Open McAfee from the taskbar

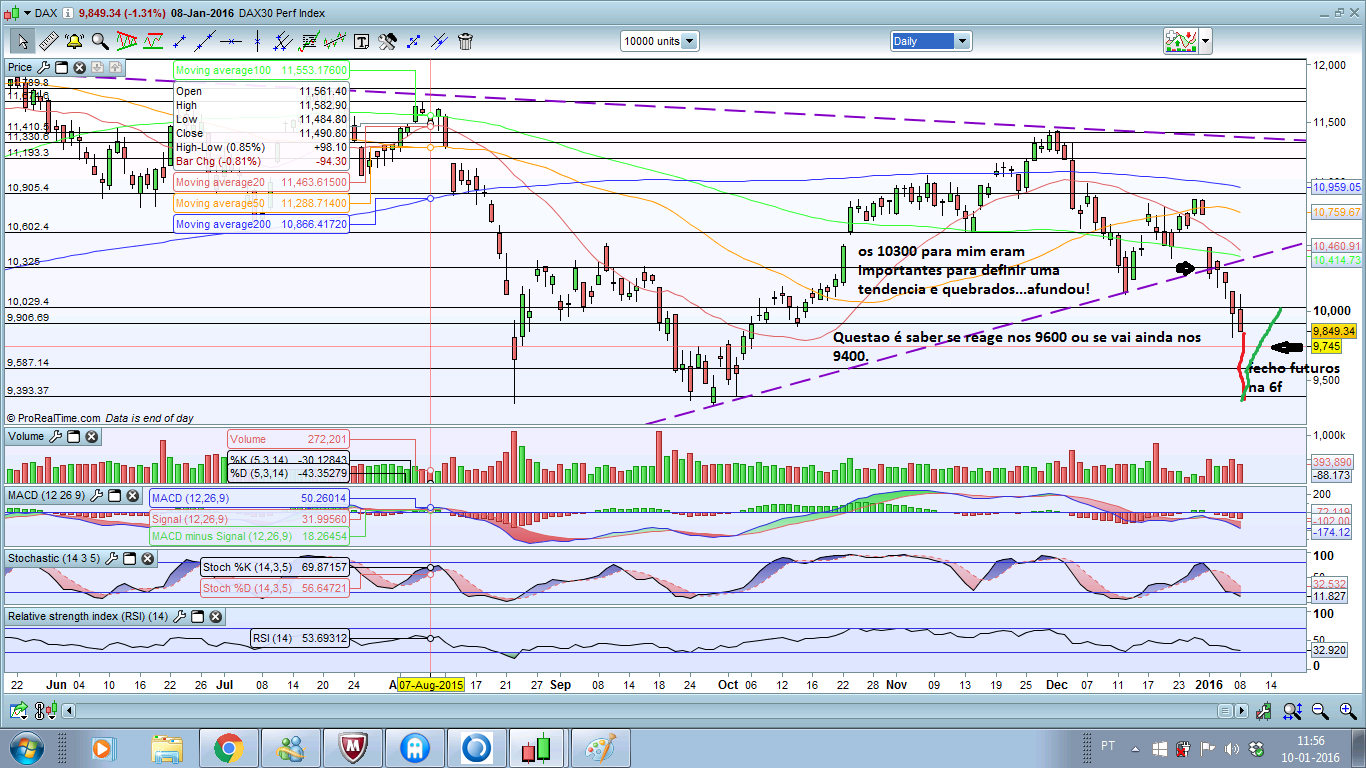point(352,748)
